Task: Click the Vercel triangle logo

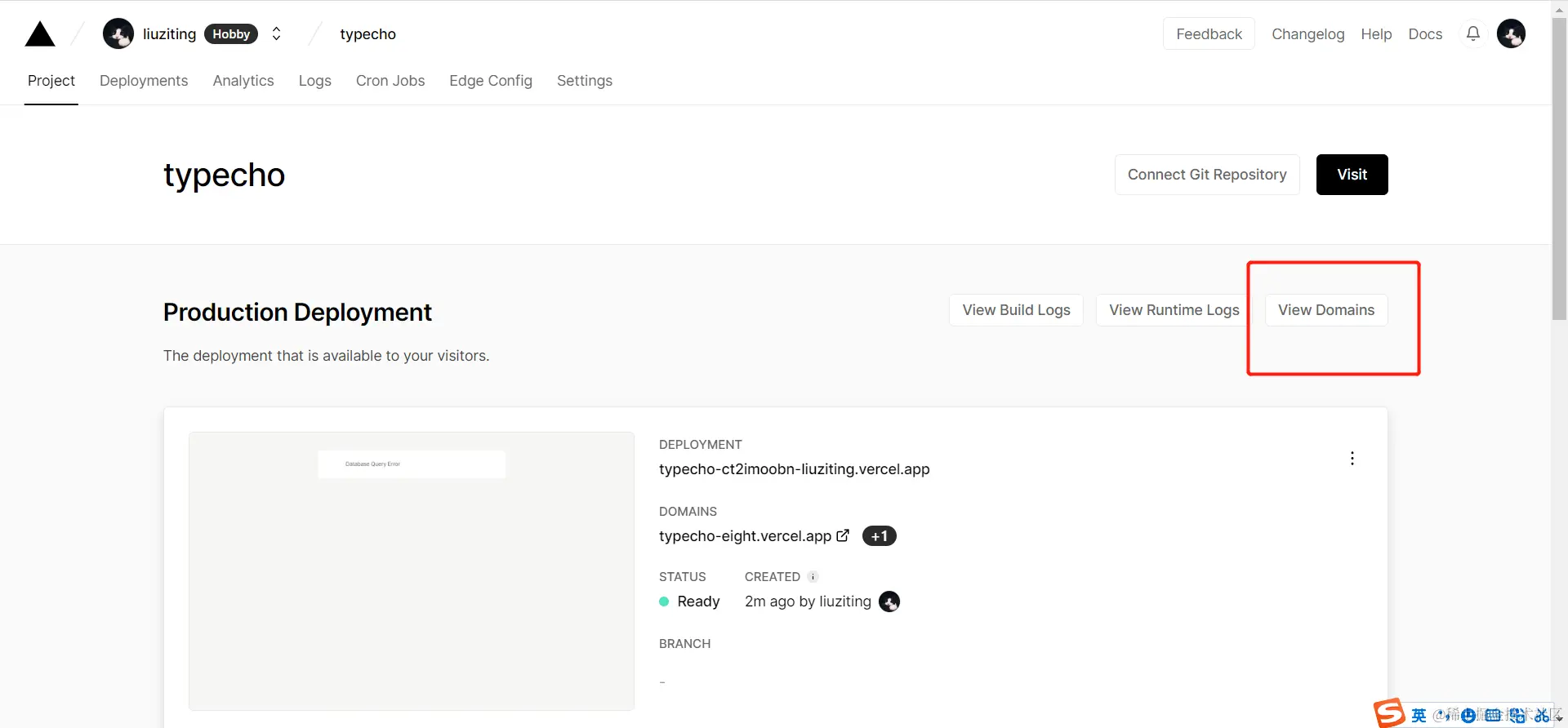Action: click(40, 34)
